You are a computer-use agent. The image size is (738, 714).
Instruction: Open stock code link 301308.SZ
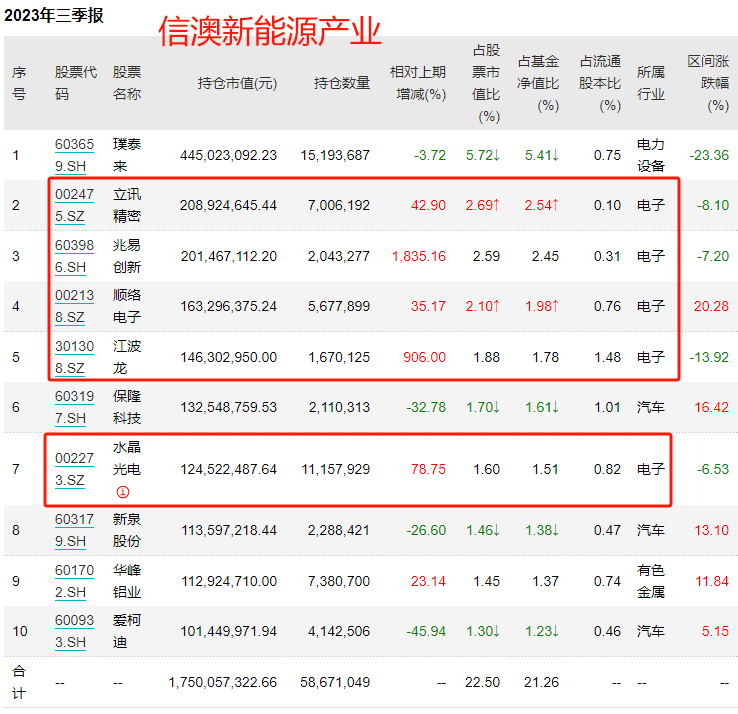coord(74,357)
